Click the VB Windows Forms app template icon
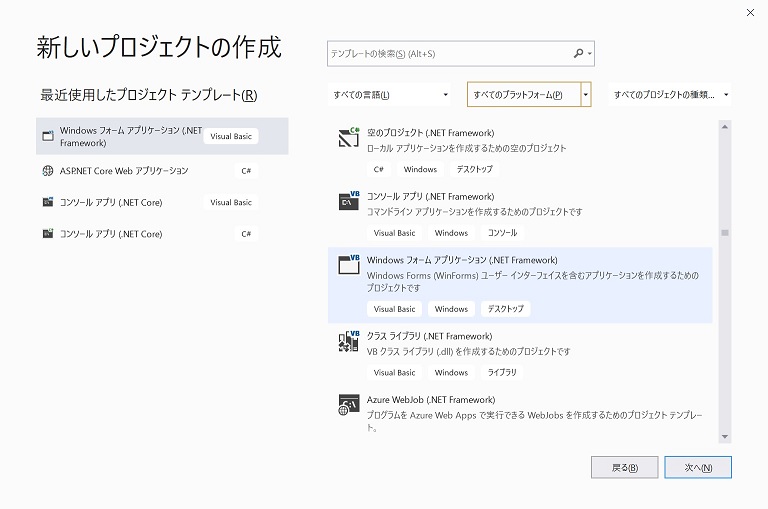Screen dimensions: 768x509 pos(349,265)
